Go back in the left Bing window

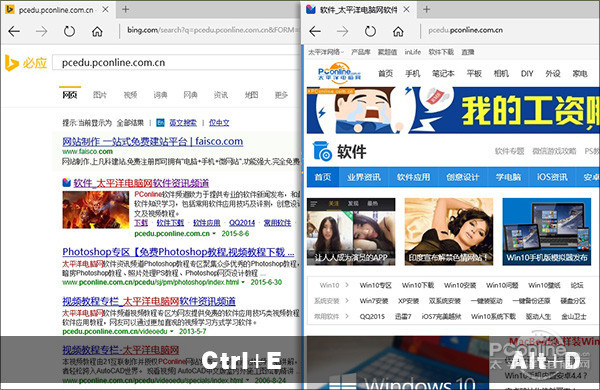[14, 31]
